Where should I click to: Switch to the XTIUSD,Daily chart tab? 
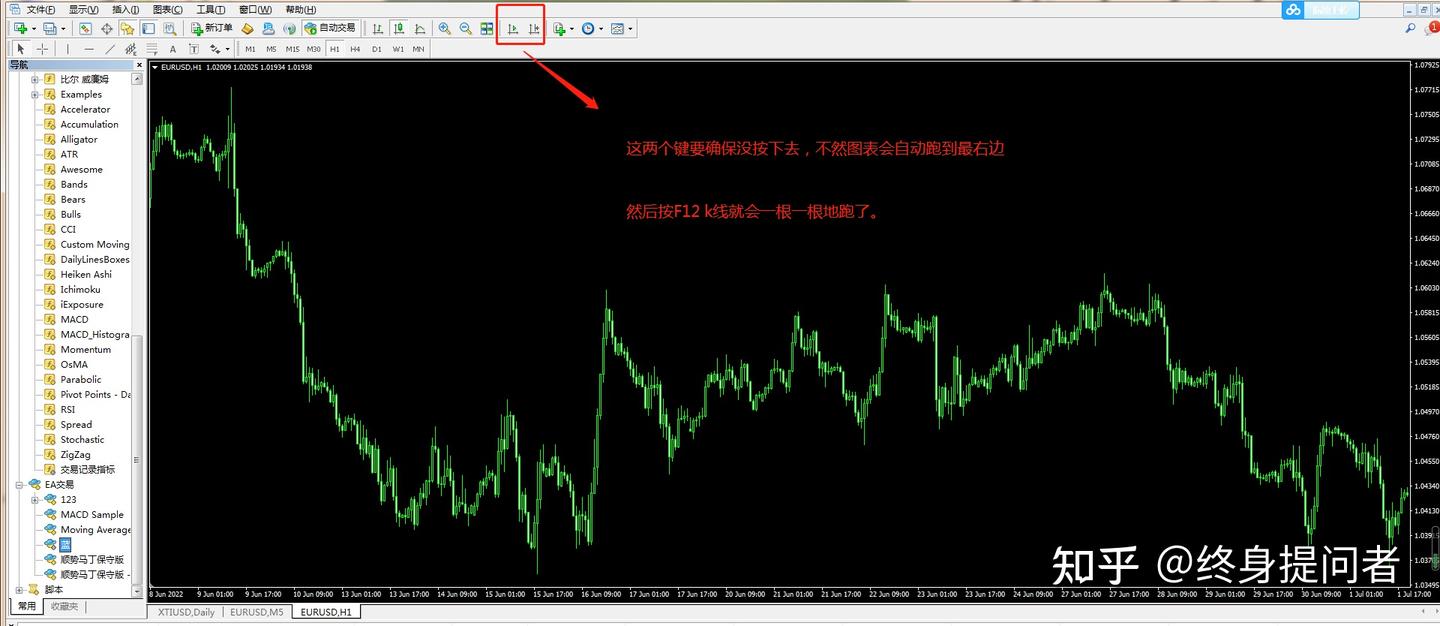point(185,612)
